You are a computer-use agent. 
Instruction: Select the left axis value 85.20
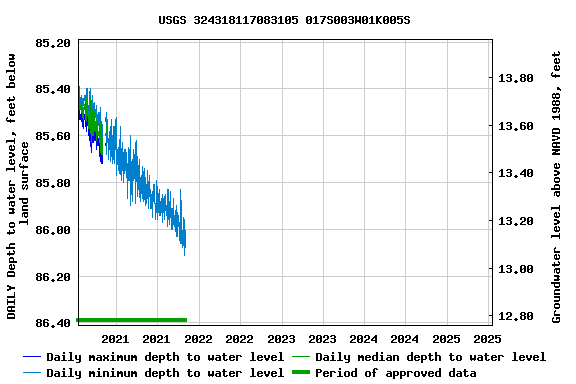coord(53,43)
